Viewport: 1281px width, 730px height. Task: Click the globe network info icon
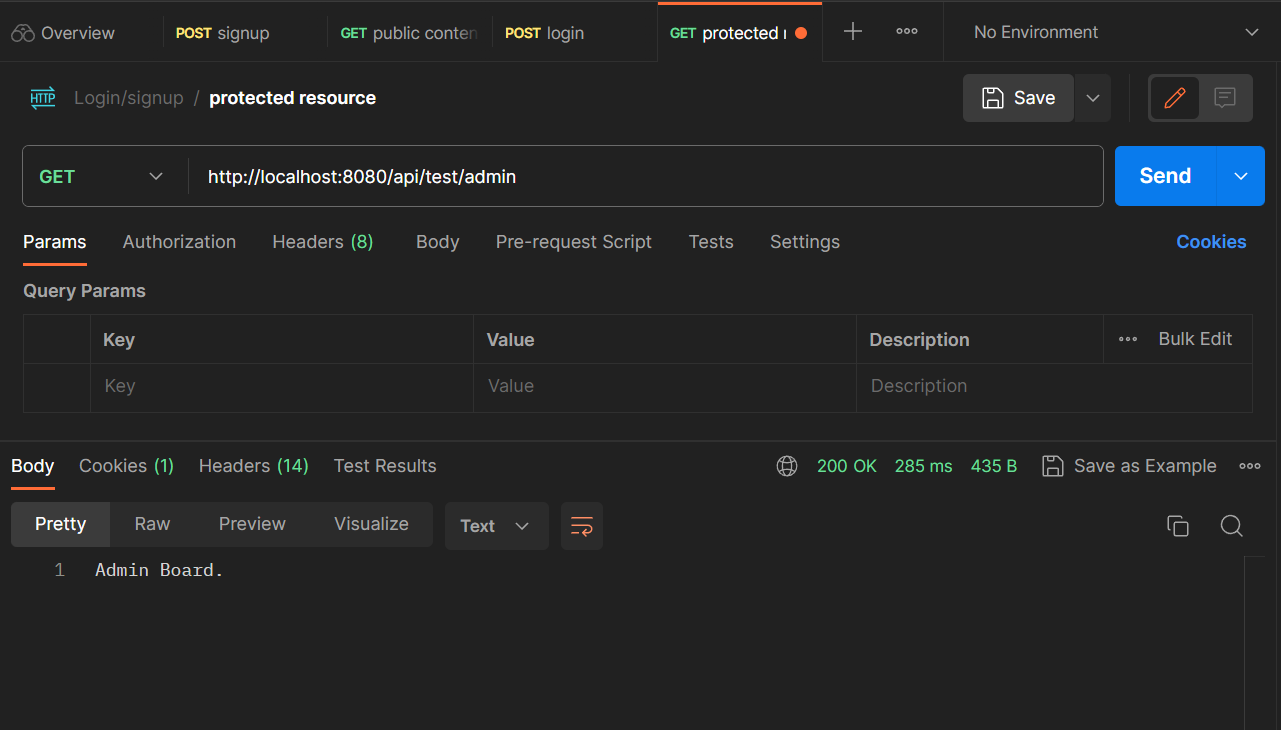pos(787,465)
